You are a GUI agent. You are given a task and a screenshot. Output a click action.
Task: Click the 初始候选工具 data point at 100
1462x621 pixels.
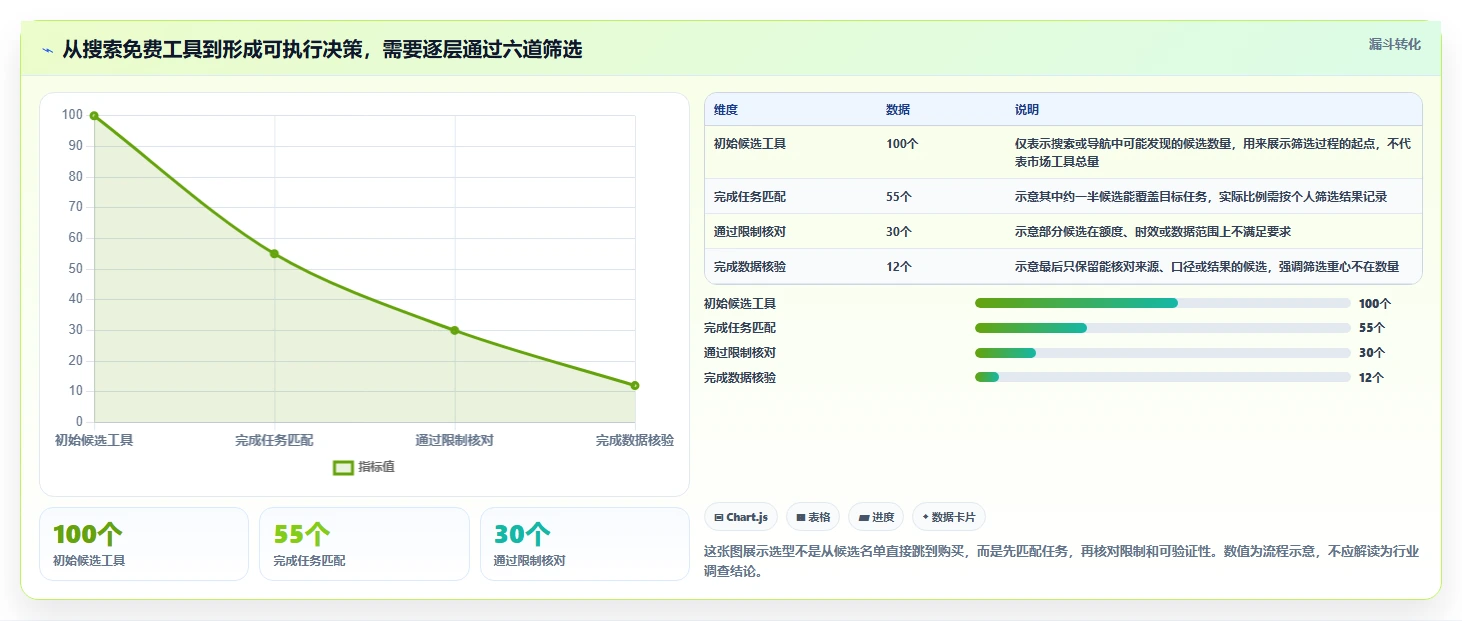(x=94, y=116)
